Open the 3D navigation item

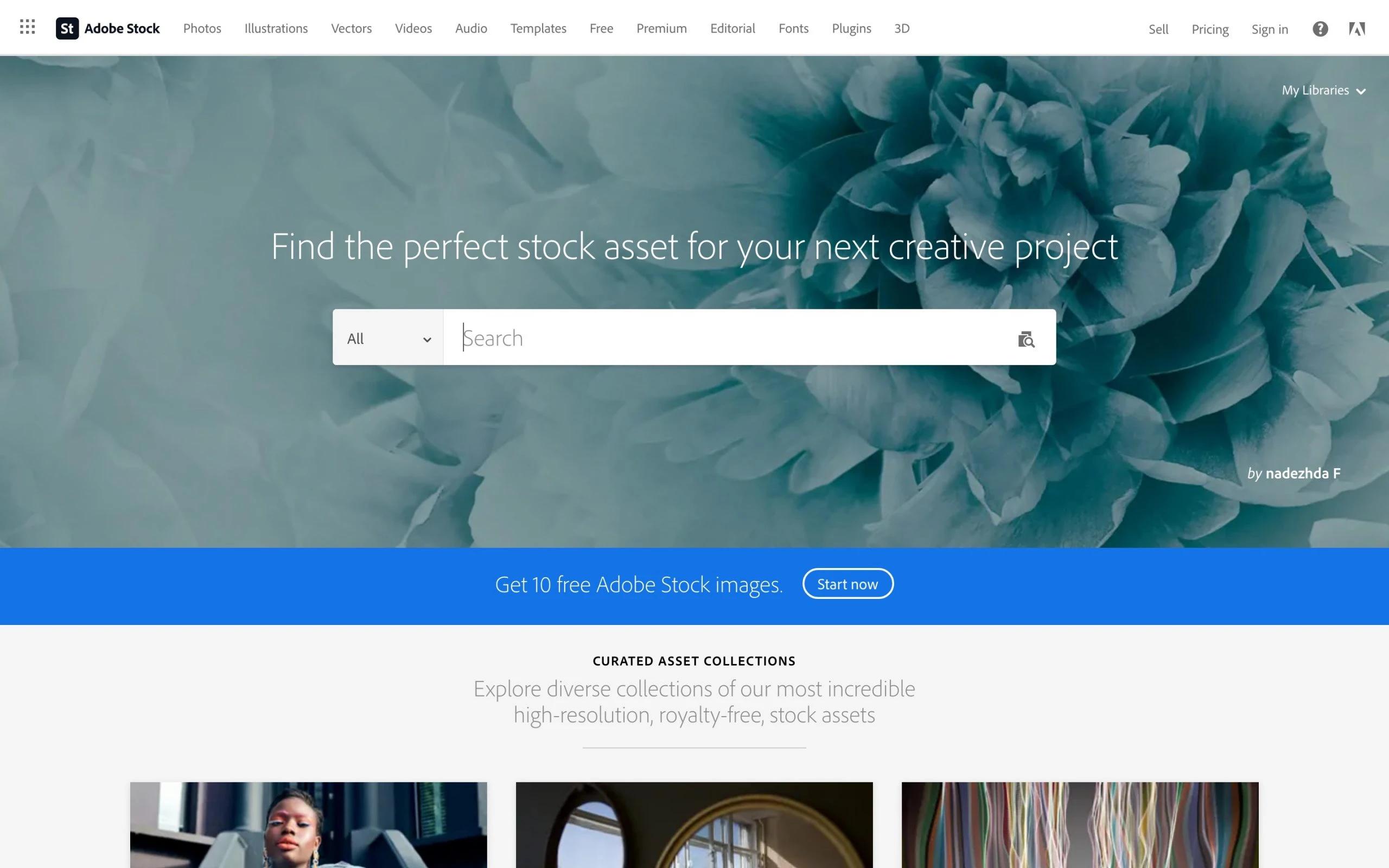click(x=902, y=28)
